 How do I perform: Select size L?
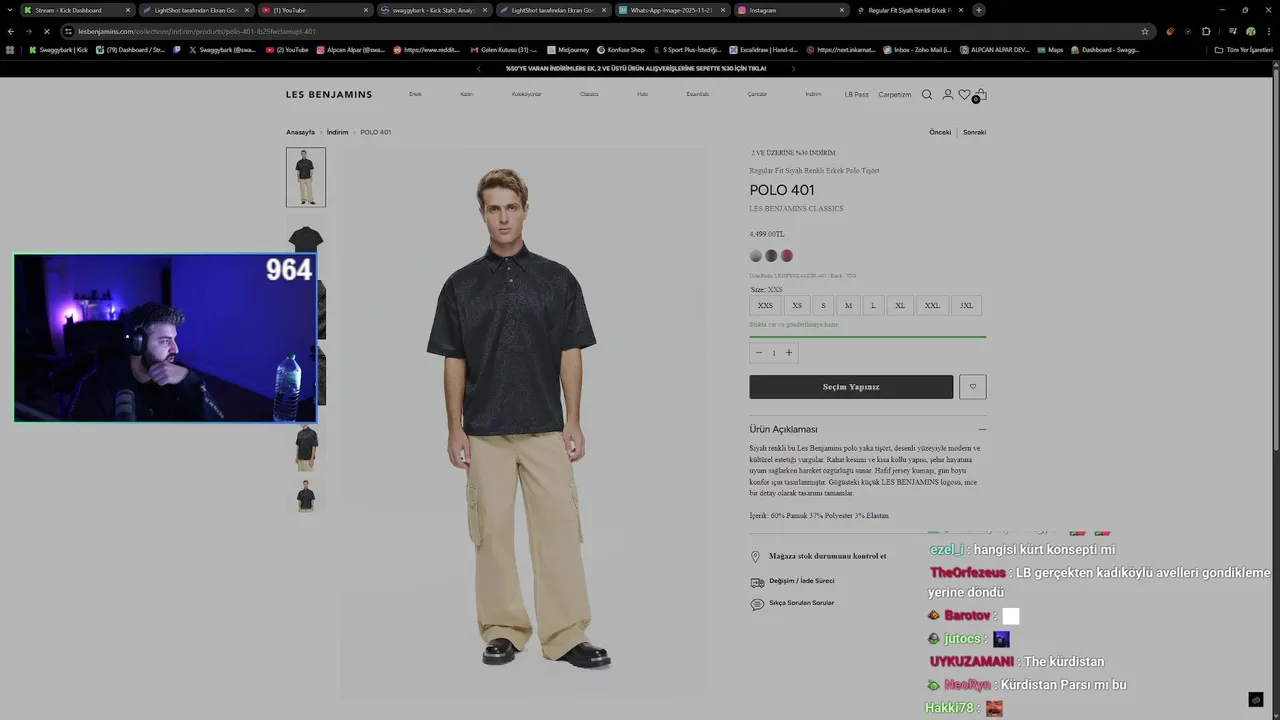pos(873,306)
